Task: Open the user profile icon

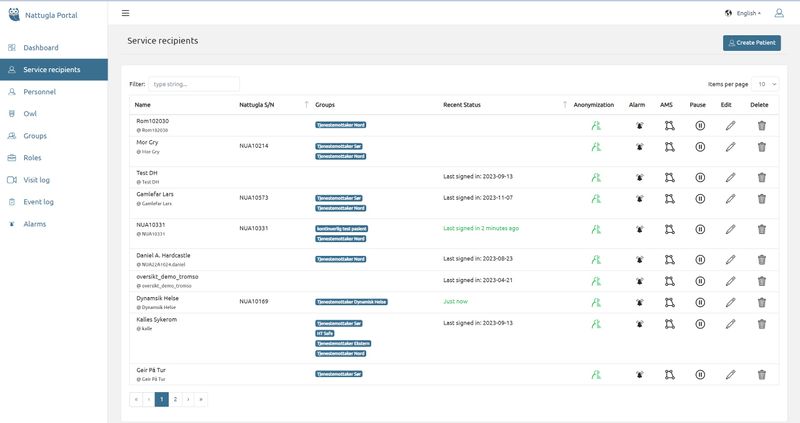Action: pos(778,13)
